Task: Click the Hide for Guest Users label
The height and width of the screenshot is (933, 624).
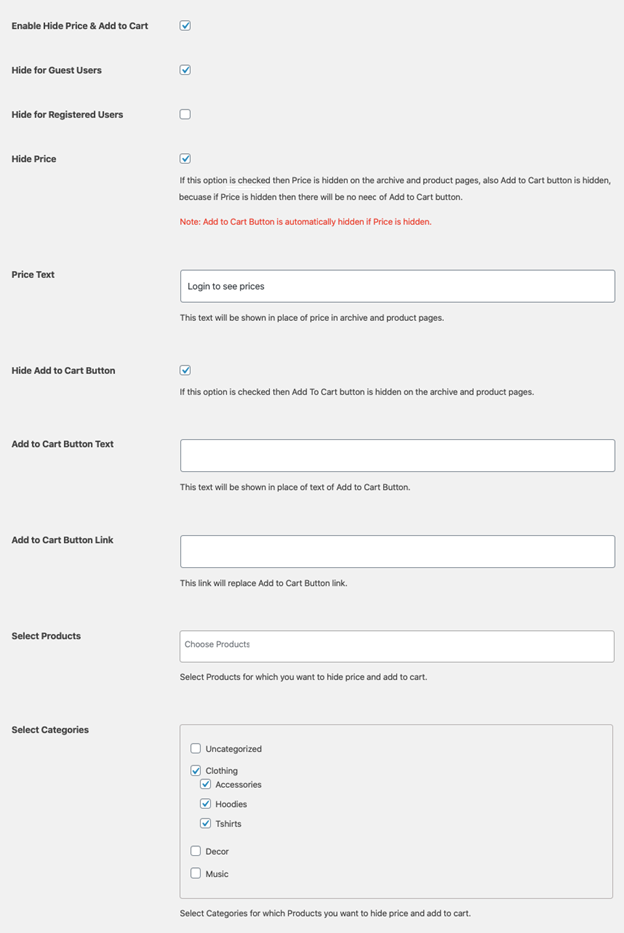Action: (x=56, y=70)
